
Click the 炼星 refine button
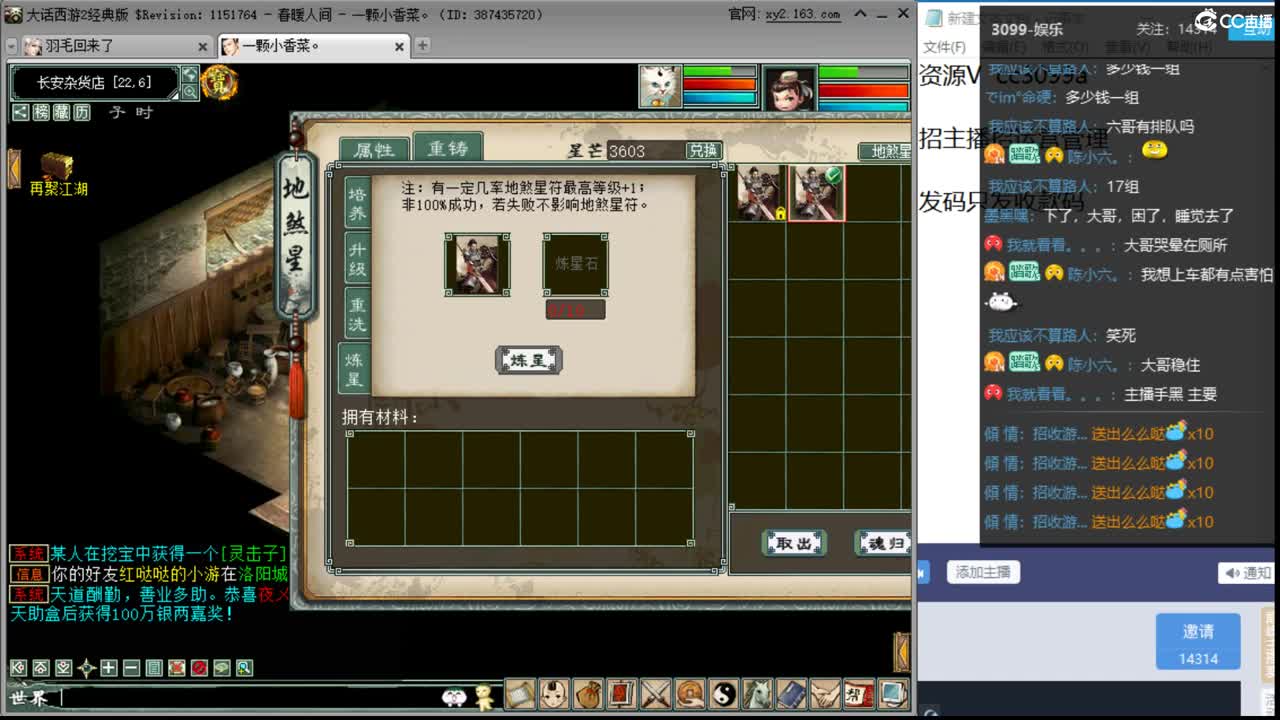click(529, 360)
